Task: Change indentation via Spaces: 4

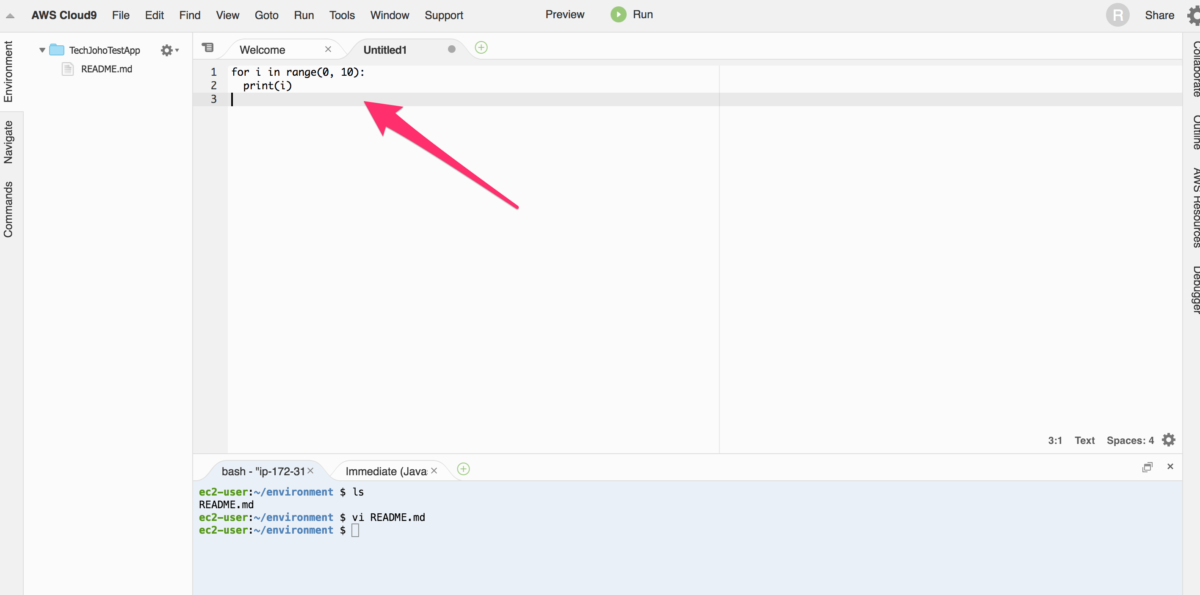Action: pos(1130,440)
